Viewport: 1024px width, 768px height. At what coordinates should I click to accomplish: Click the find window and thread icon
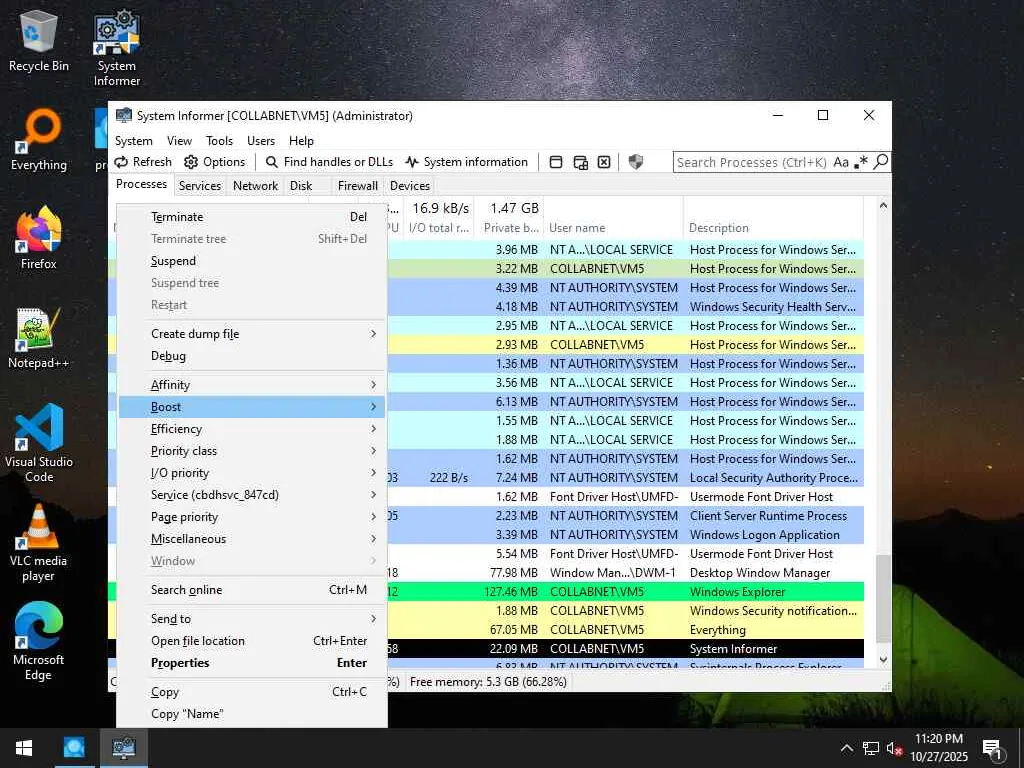[x=580, y=162]
